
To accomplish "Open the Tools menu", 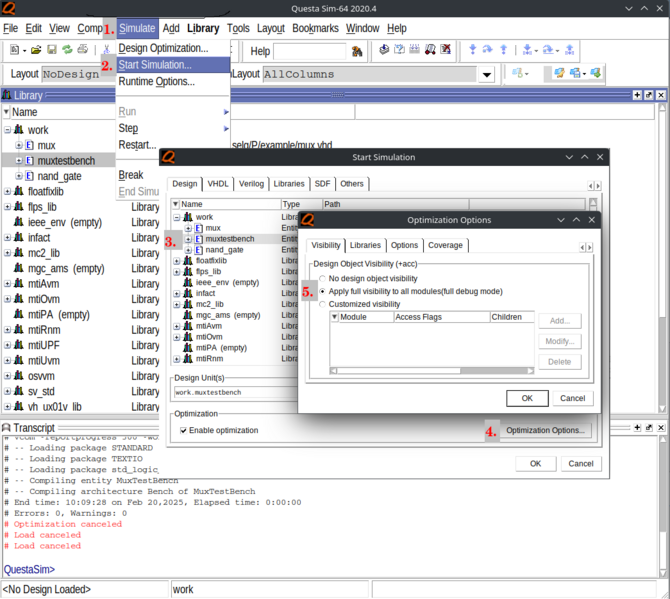I will (x=238, y=28).
